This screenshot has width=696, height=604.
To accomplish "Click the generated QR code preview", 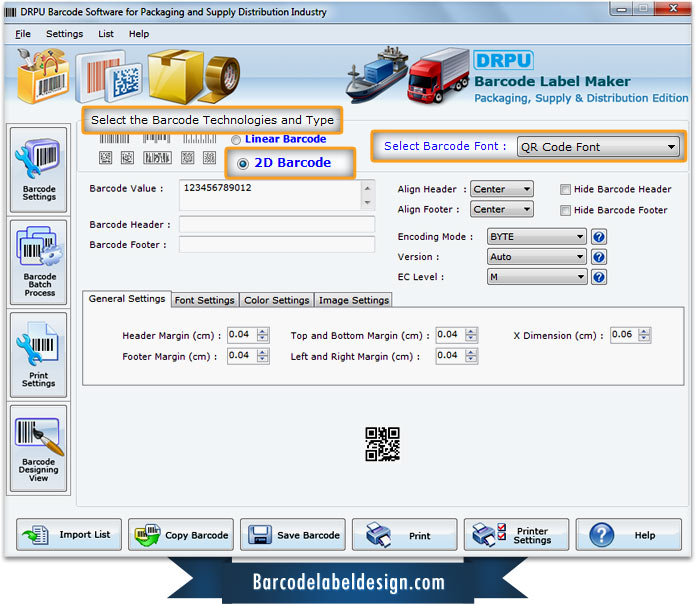I will [382, 444].
